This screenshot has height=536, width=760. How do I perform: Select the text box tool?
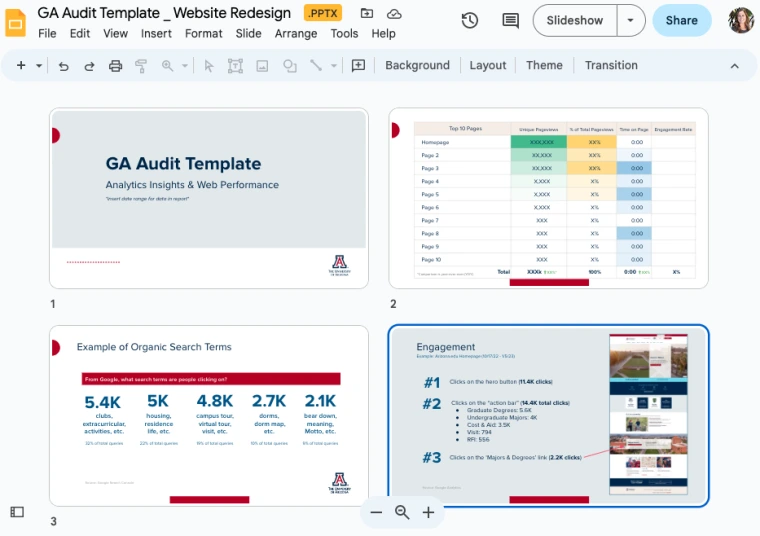tap(235, 66)
